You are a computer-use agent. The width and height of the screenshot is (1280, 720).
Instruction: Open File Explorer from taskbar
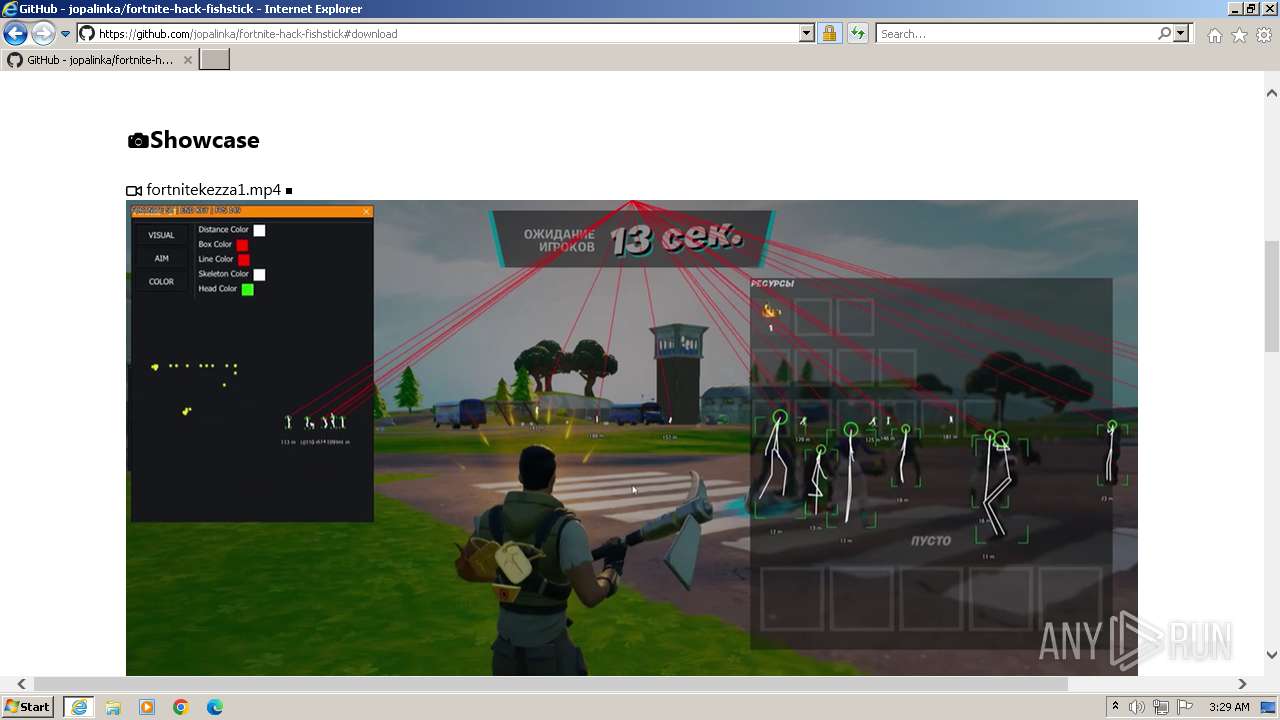(x=113, y=707)
